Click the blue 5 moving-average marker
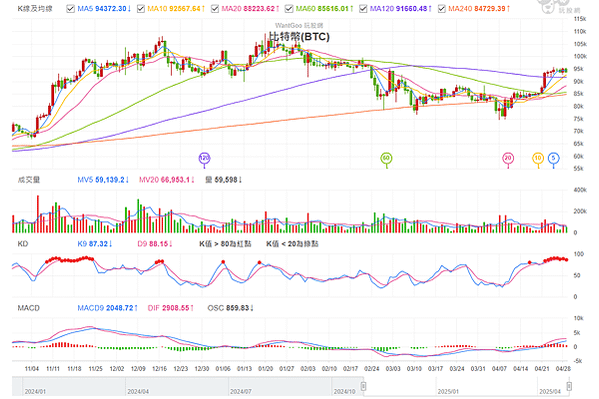The height and width of the screenshot is (399, 599). [554, 158]
